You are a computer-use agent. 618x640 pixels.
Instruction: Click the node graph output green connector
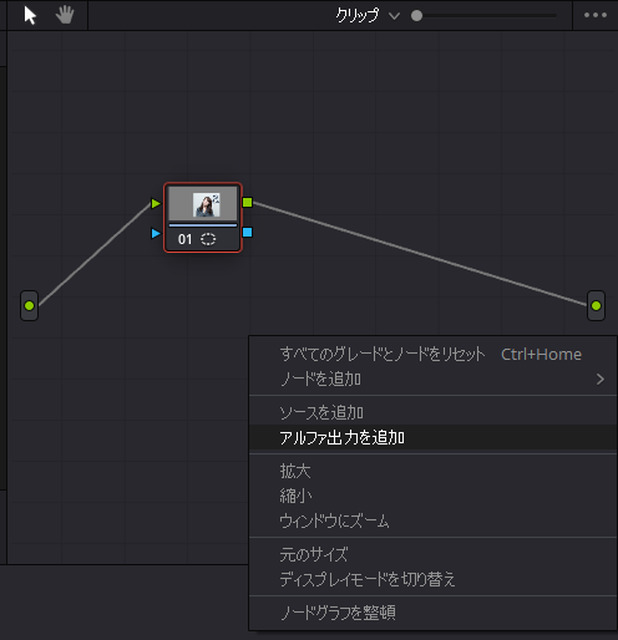tap(596, 306)
